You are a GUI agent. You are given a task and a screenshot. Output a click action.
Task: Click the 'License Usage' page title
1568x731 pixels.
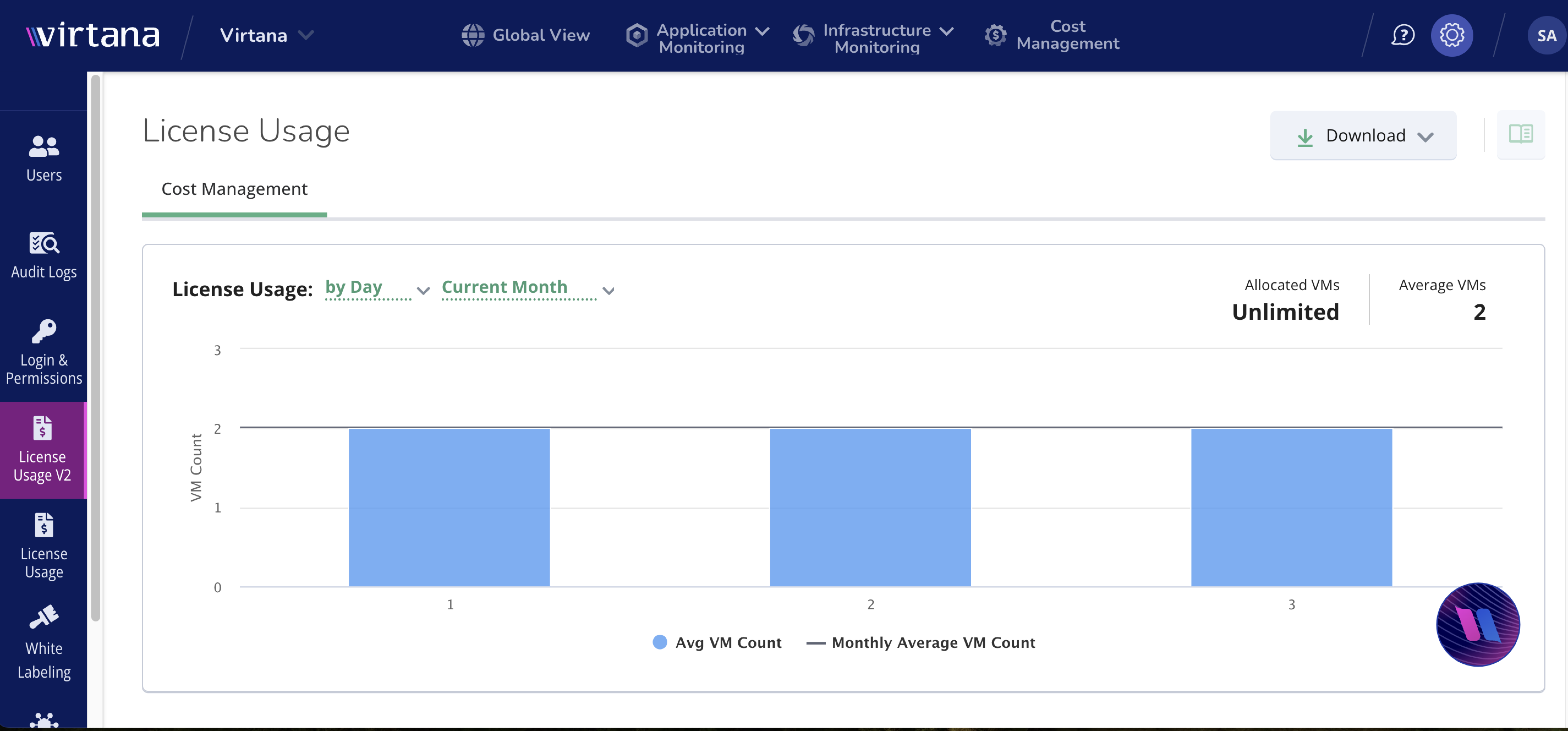click(246, 131)
